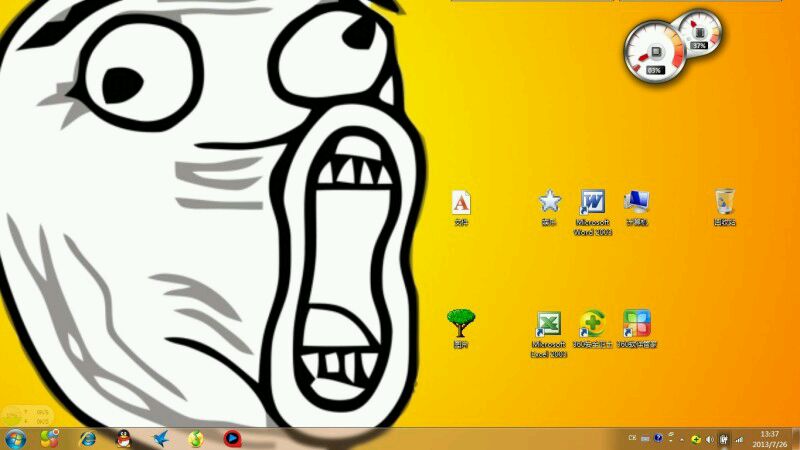Open the red media player taskbar icon
Viewport: 800px width, 450px height.
click(232, 439)
